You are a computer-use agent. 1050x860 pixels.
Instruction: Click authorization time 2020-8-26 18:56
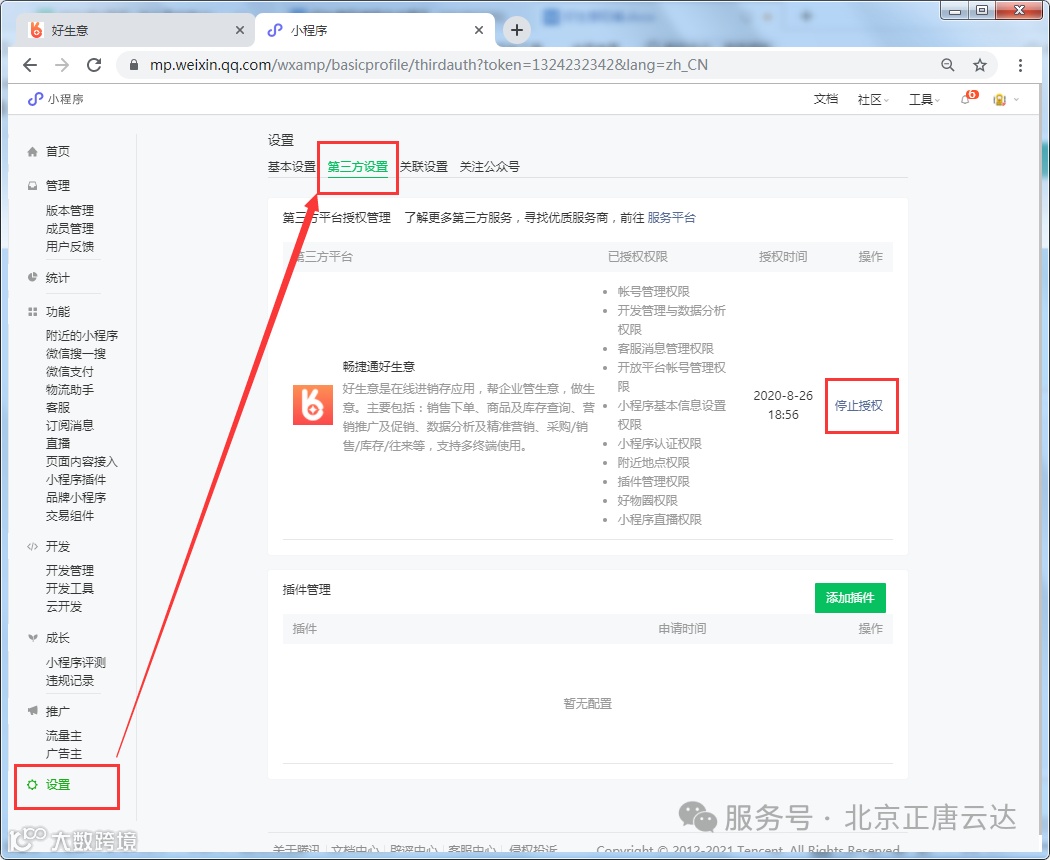point(783,405)
